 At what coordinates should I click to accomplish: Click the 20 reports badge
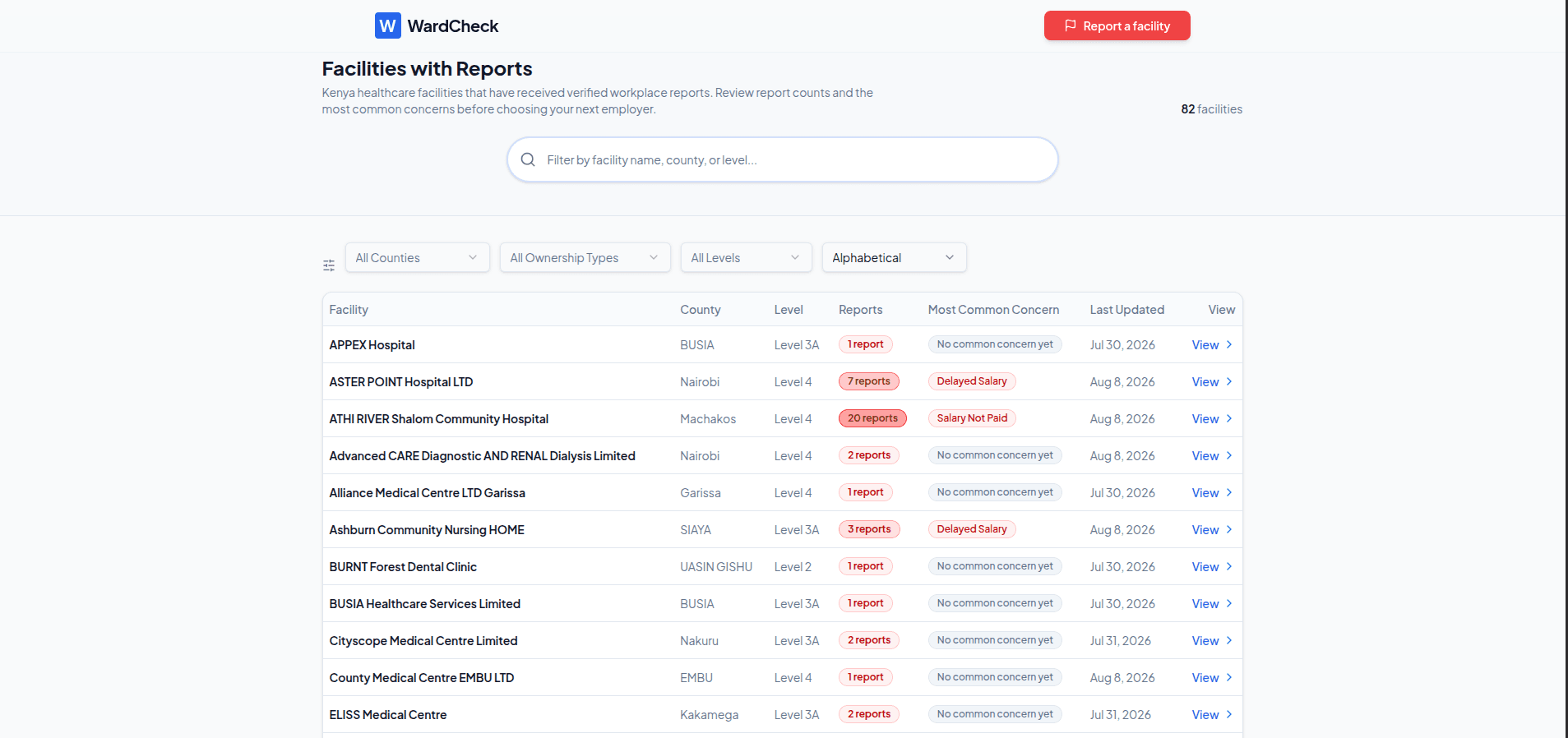tap(872, 418)
